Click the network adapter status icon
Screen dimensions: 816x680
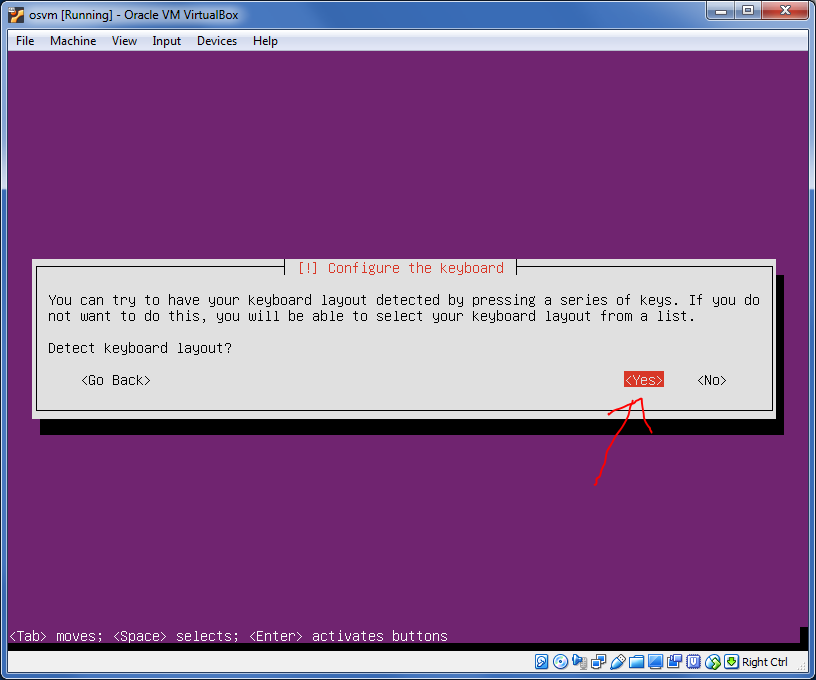(x=598, y=662)
